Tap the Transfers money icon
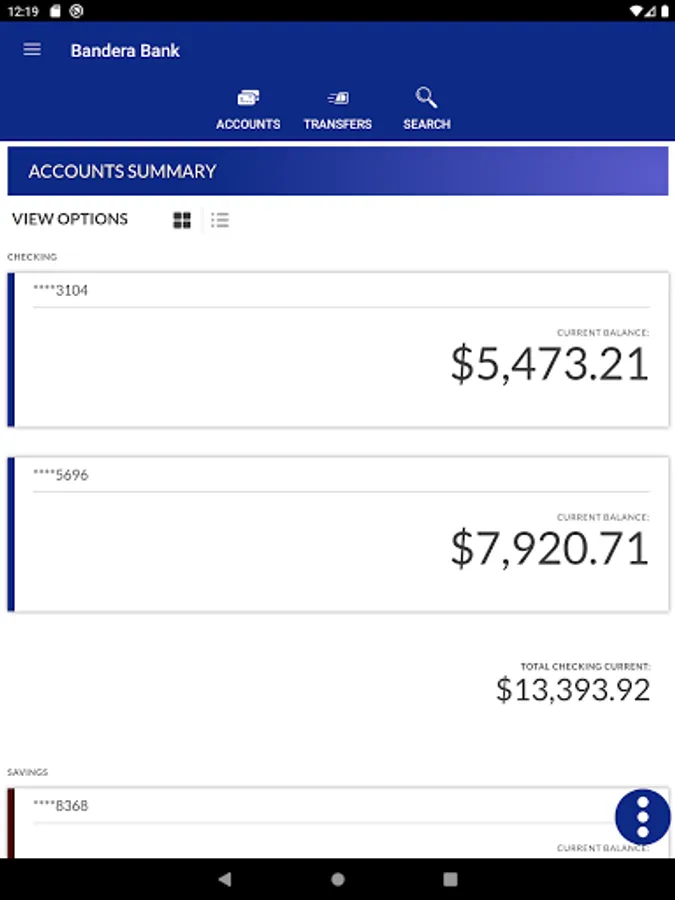675x900 pixels. (338, 98)
